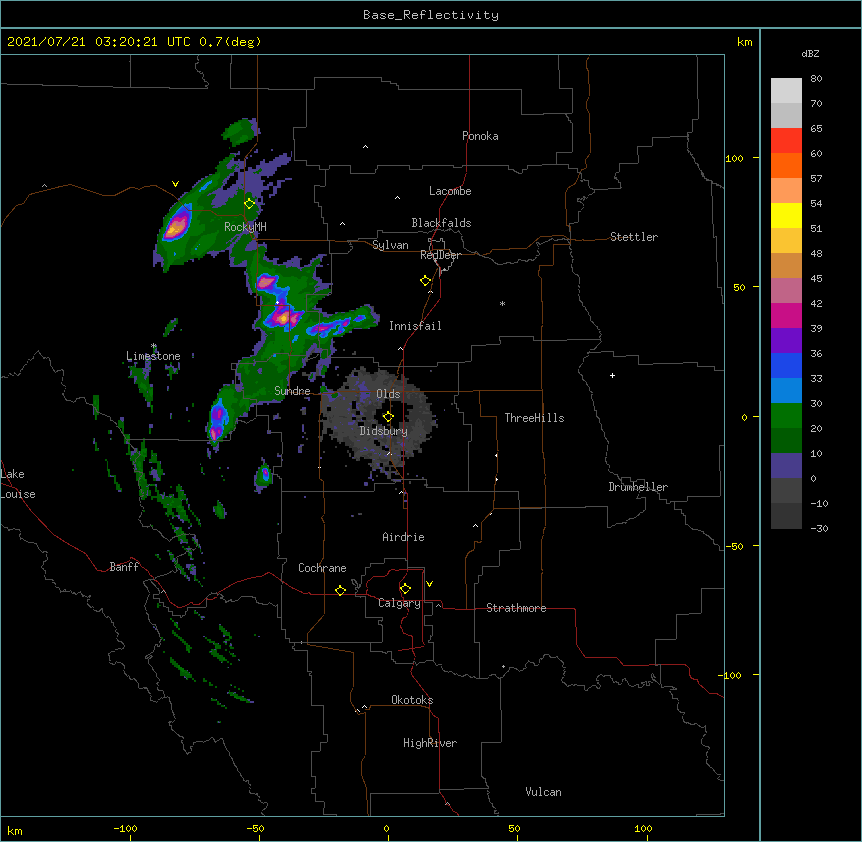Click the km unit label at top right
Screen dimensions: 862x842
[744, 42]
